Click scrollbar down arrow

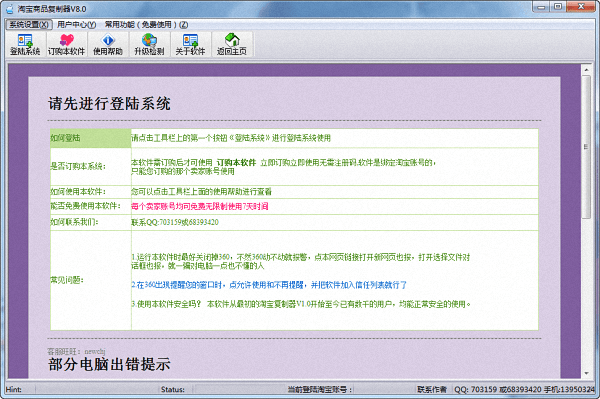point(586,373)
